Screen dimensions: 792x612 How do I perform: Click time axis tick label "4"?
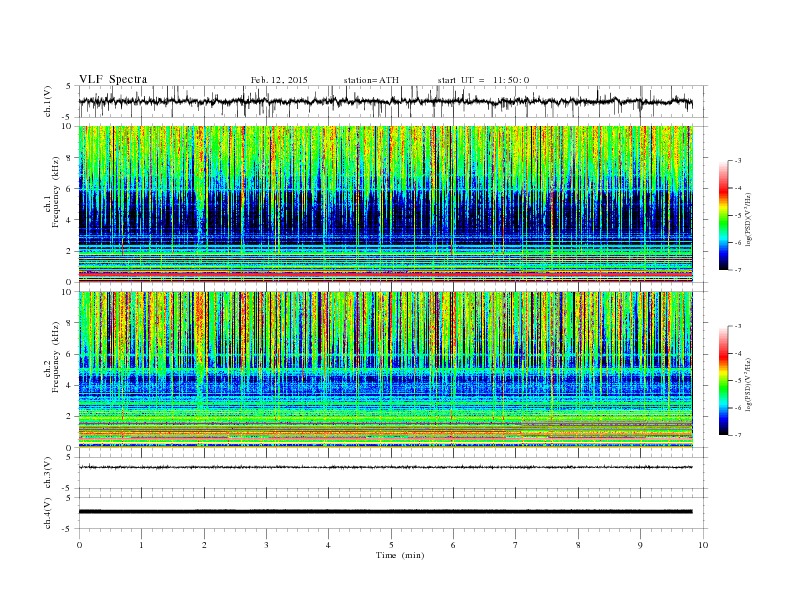click(x=329, y=545)
